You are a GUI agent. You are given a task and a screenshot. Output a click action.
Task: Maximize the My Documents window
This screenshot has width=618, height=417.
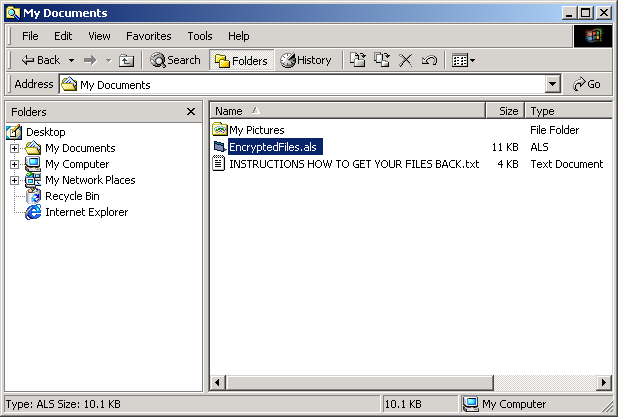pyautogui.click(x=586, y=13)
